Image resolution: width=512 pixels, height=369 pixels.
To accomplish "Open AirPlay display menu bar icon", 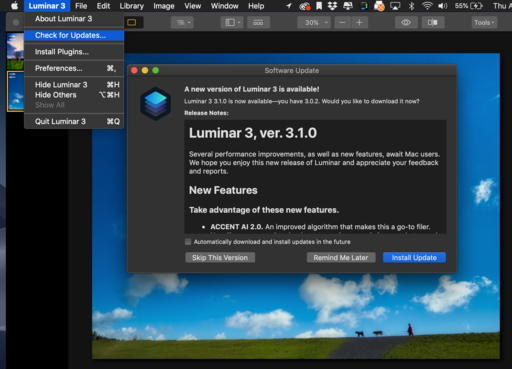I will tap(395, 6).
